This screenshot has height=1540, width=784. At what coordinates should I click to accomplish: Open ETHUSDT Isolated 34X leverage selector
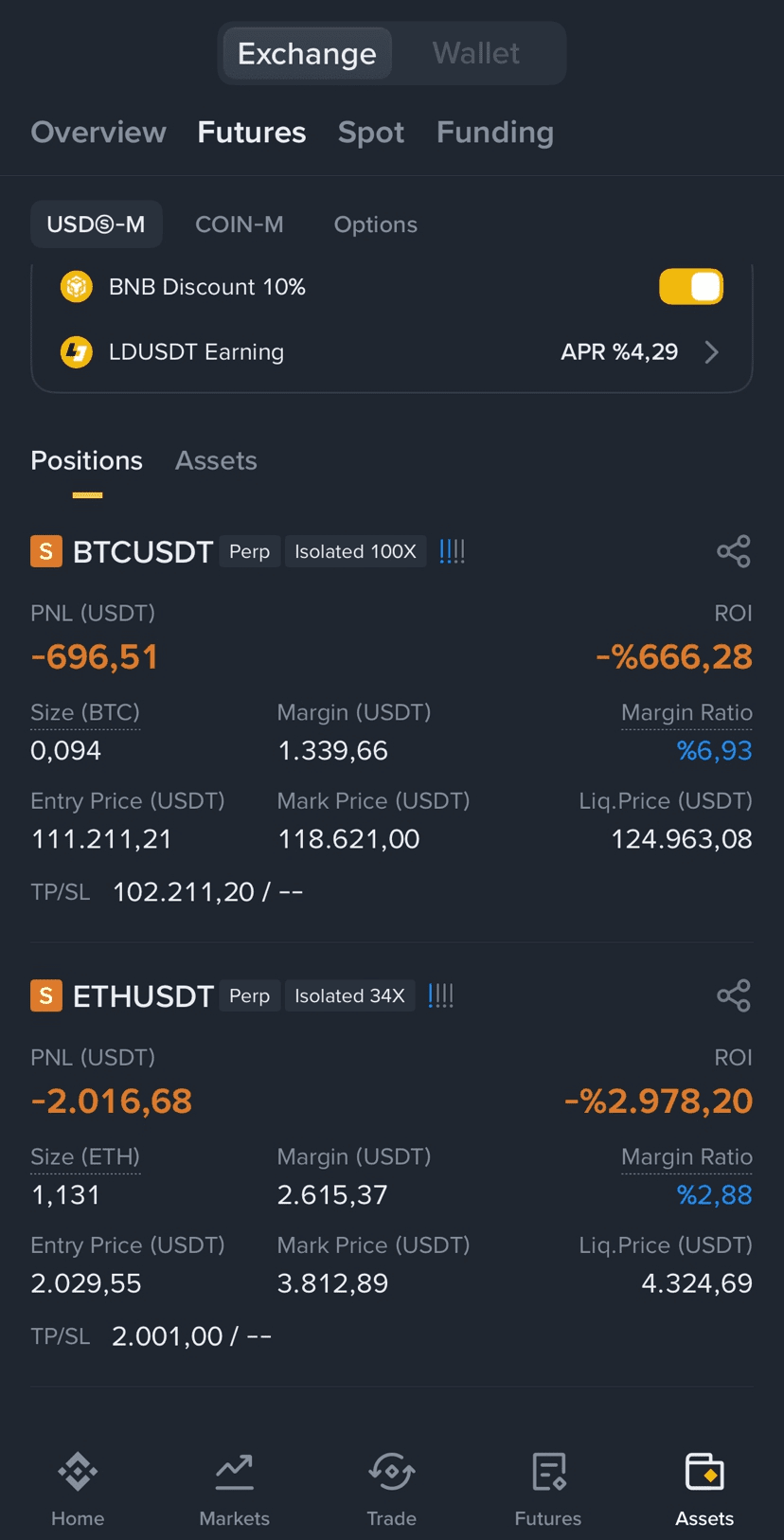coord(349,995)
